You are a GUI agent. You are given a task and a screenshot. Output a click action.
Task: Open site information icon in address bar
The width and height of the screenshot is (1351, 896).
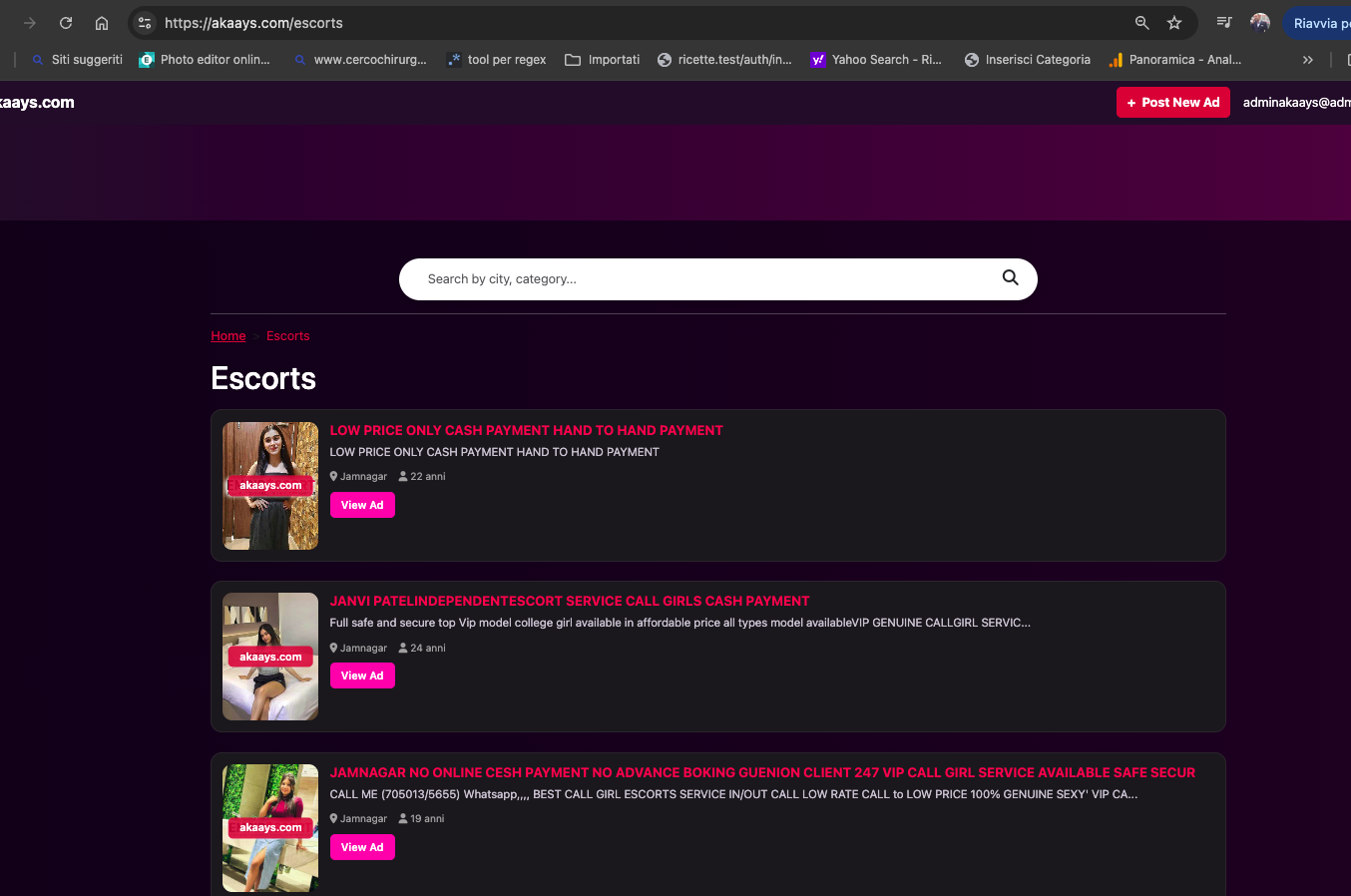point(145,23)
